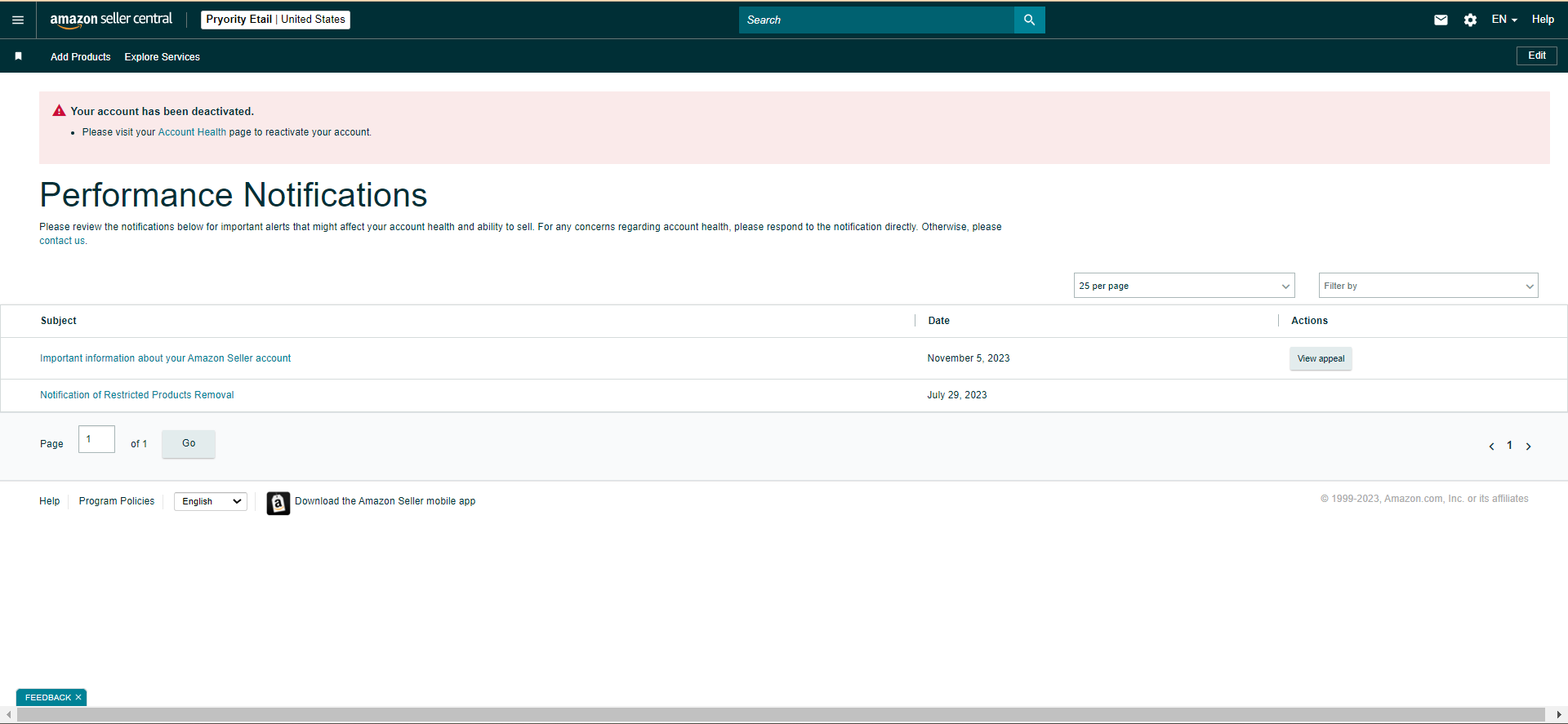This screenshot has height=724, width=1568.
Task: Expand the 25 per page dropdown
Action: tap(1184, 286)
